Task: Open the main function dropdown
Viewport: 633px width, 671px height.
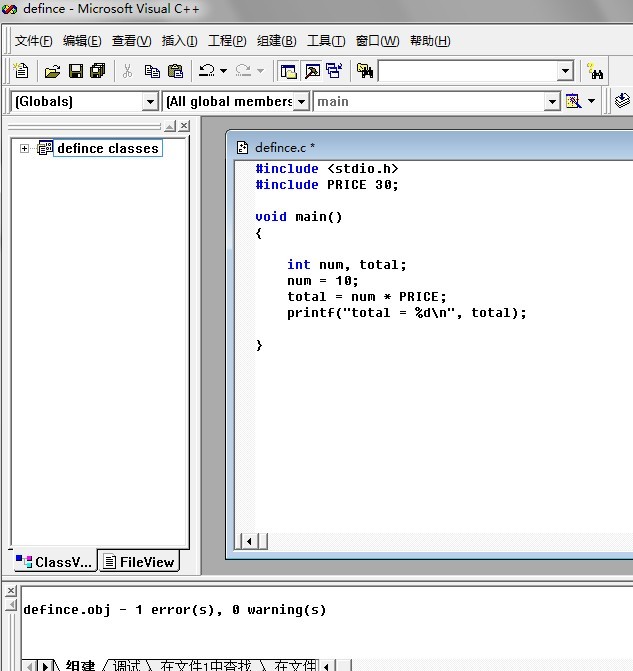Action: 552,102
